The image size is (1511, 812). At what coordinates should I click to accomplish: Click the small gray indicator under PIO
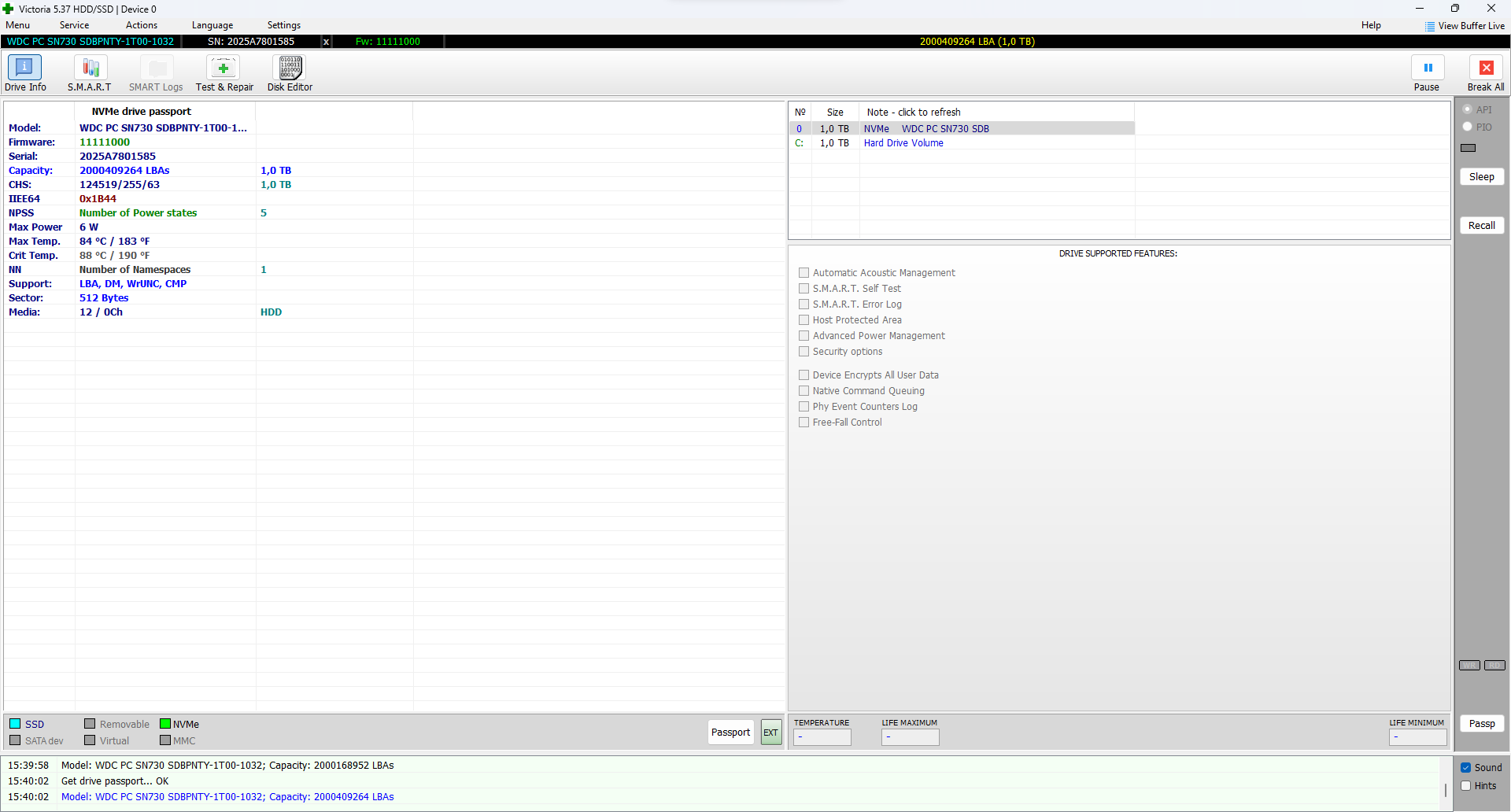(1469, 148)
